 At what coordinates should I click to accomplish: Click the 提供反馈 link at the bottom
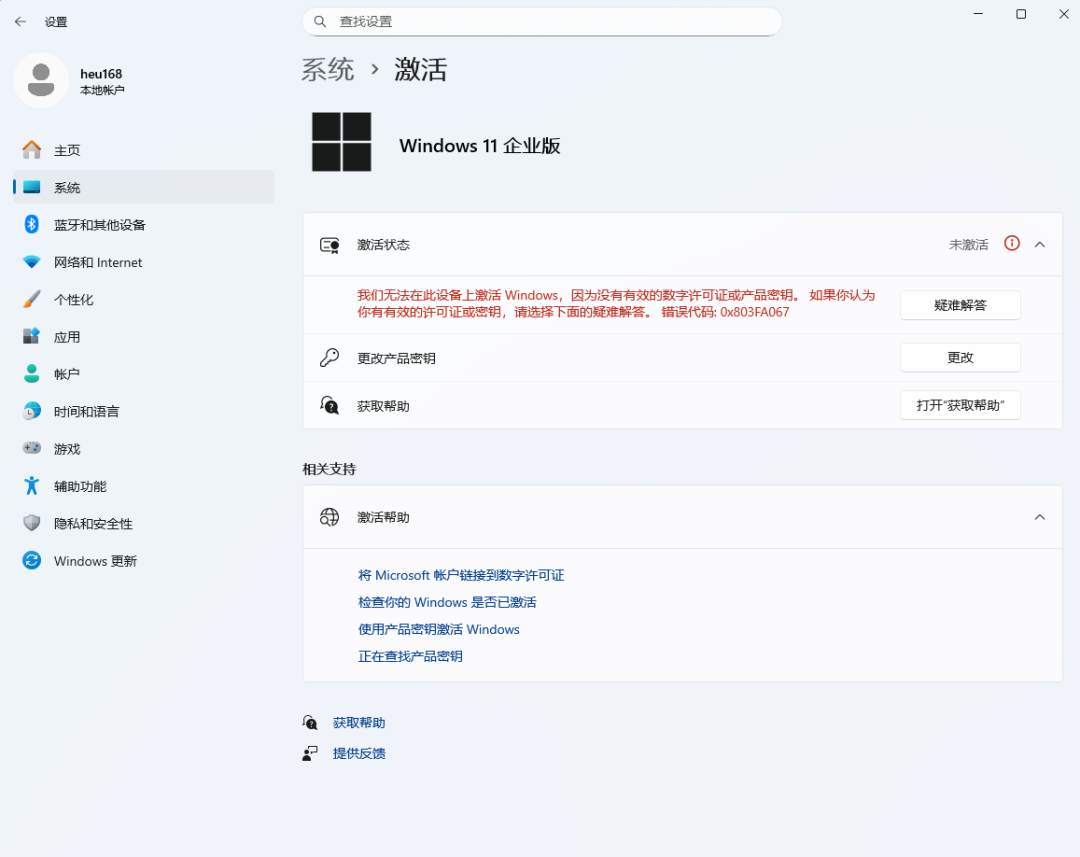tap(357, 752)
